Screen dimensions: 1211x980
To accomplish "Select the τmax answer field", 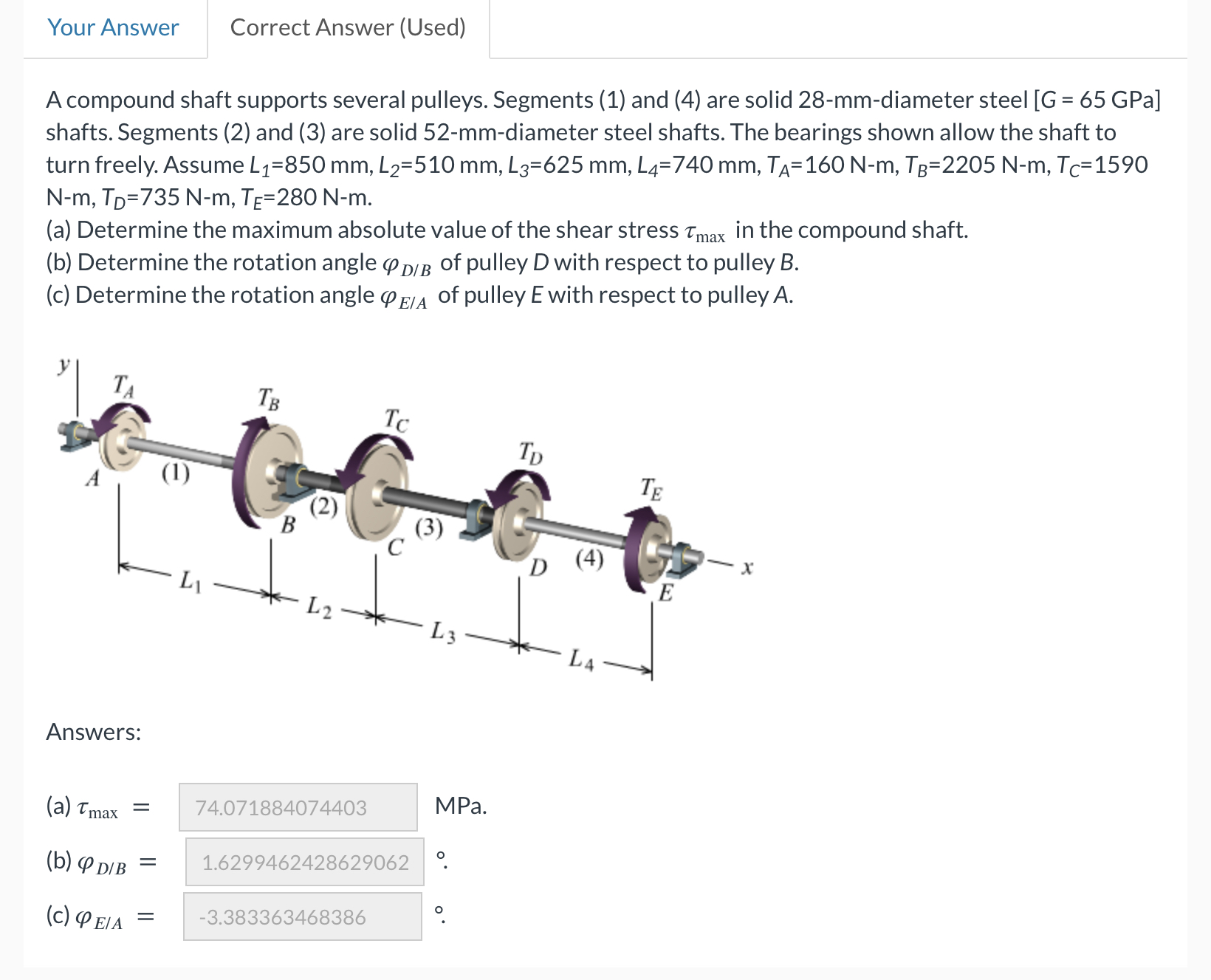I will pyautogui.click(x=297, y=807).
